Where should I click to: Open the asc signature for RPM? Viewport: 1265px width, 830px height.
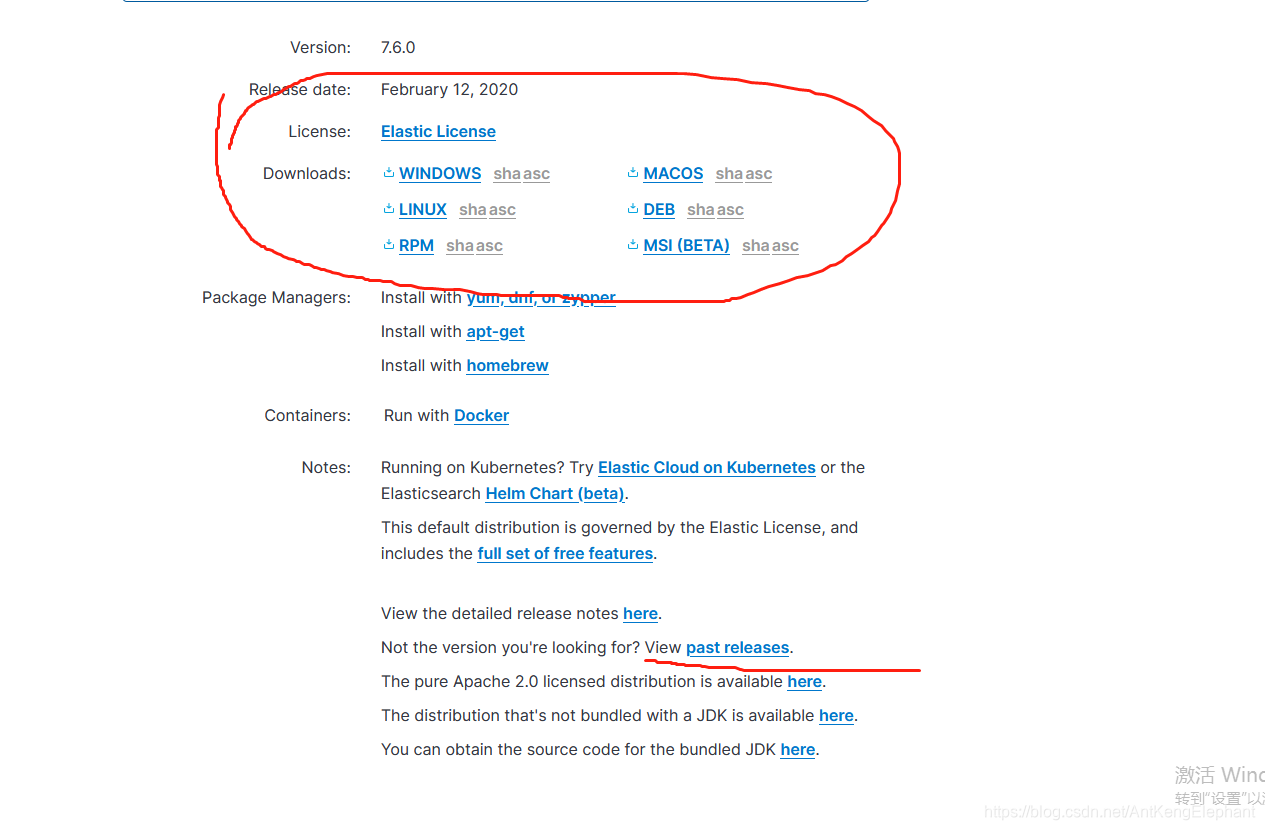(489, 246)
